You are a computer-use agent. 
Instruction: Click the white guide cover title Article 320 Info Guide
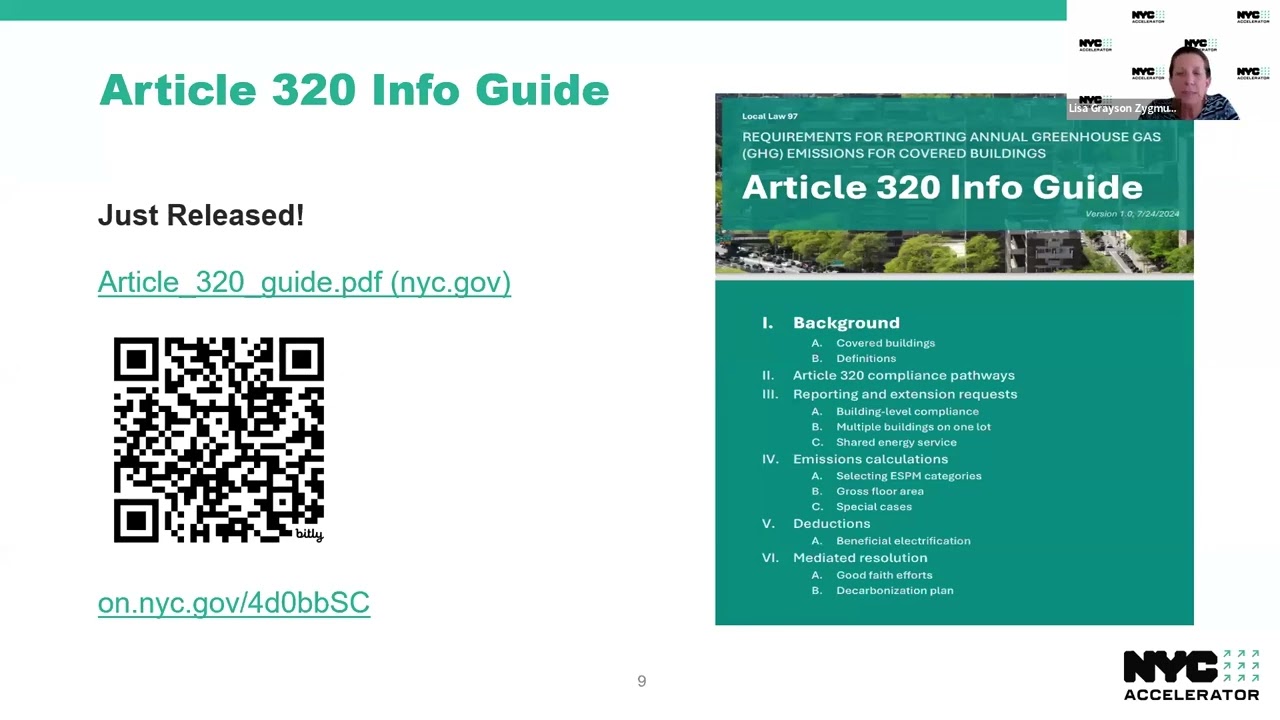(942, 187)
